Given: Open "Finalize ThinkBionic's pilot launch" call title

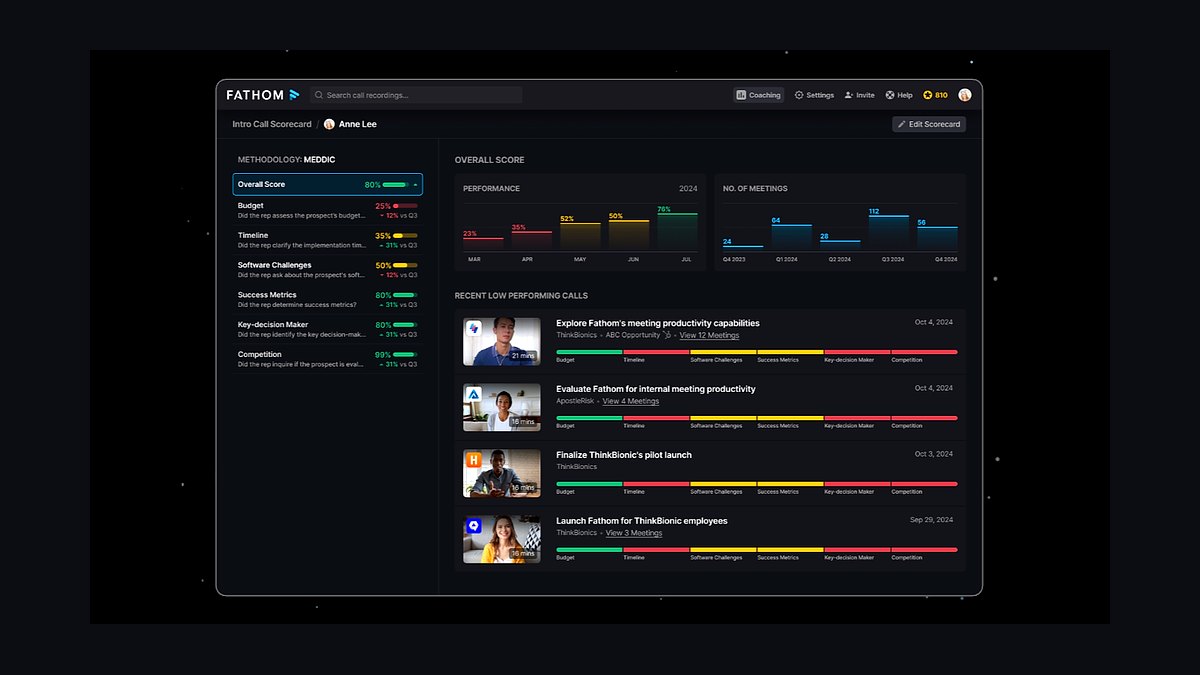Looking at the screenshot, I should (x=624, y=455).
